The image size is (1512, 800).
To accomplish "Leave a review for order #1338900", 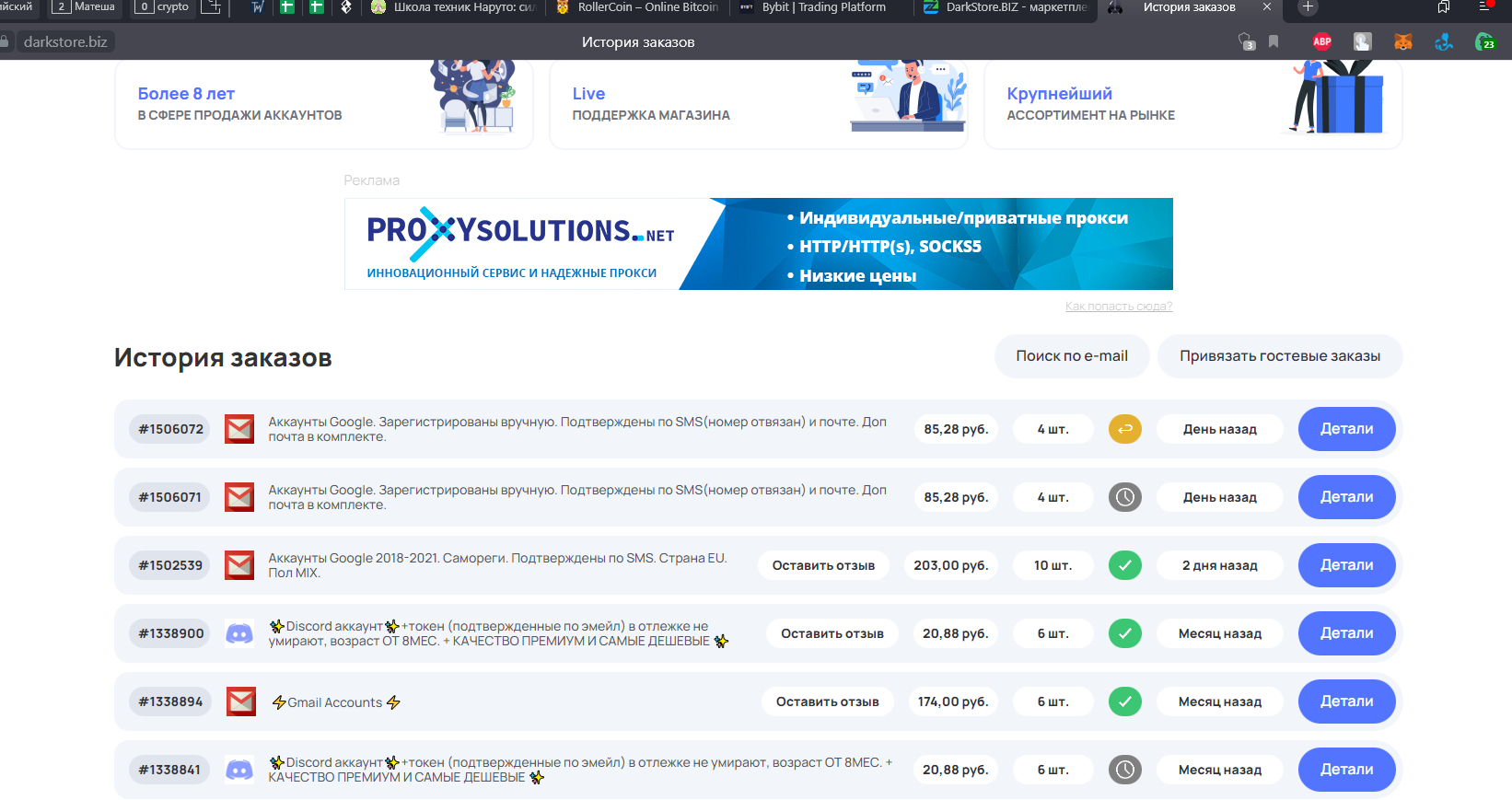I will coord(832,633).
